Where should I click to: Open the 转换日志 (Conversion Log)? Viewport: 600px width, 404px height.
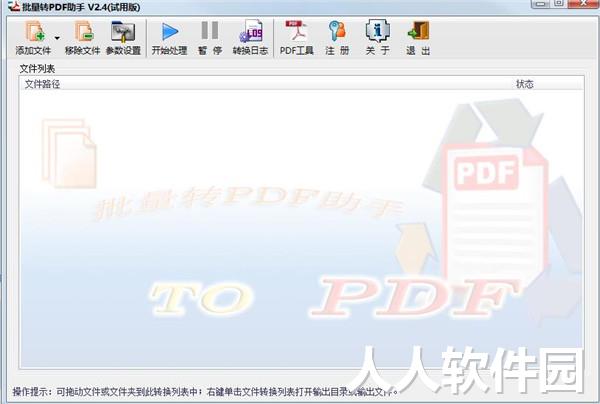tap(250, 37)
